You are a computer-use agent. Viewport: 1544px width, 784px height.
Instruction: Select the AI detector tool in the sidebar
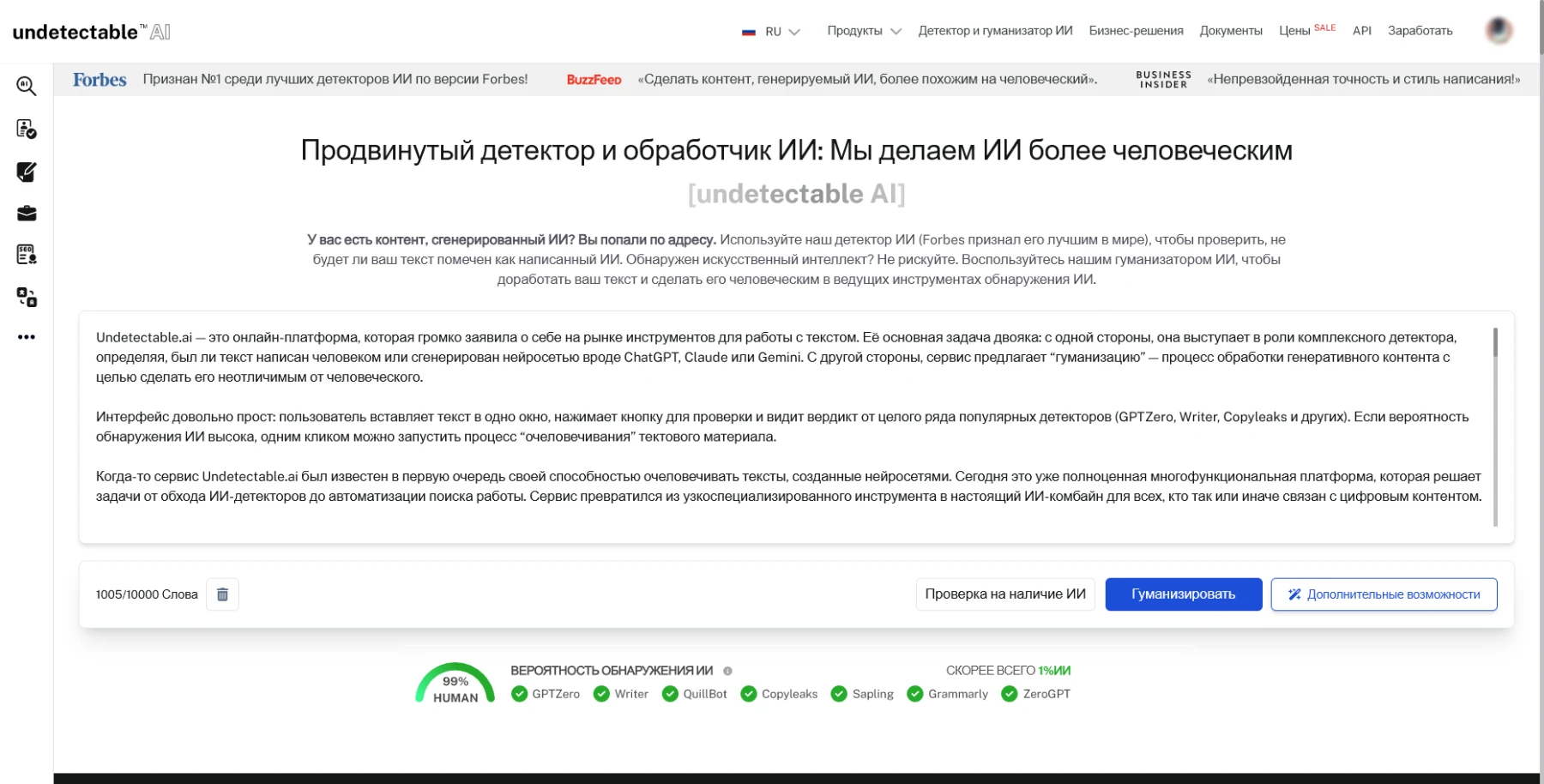click(x=27, y=86)
